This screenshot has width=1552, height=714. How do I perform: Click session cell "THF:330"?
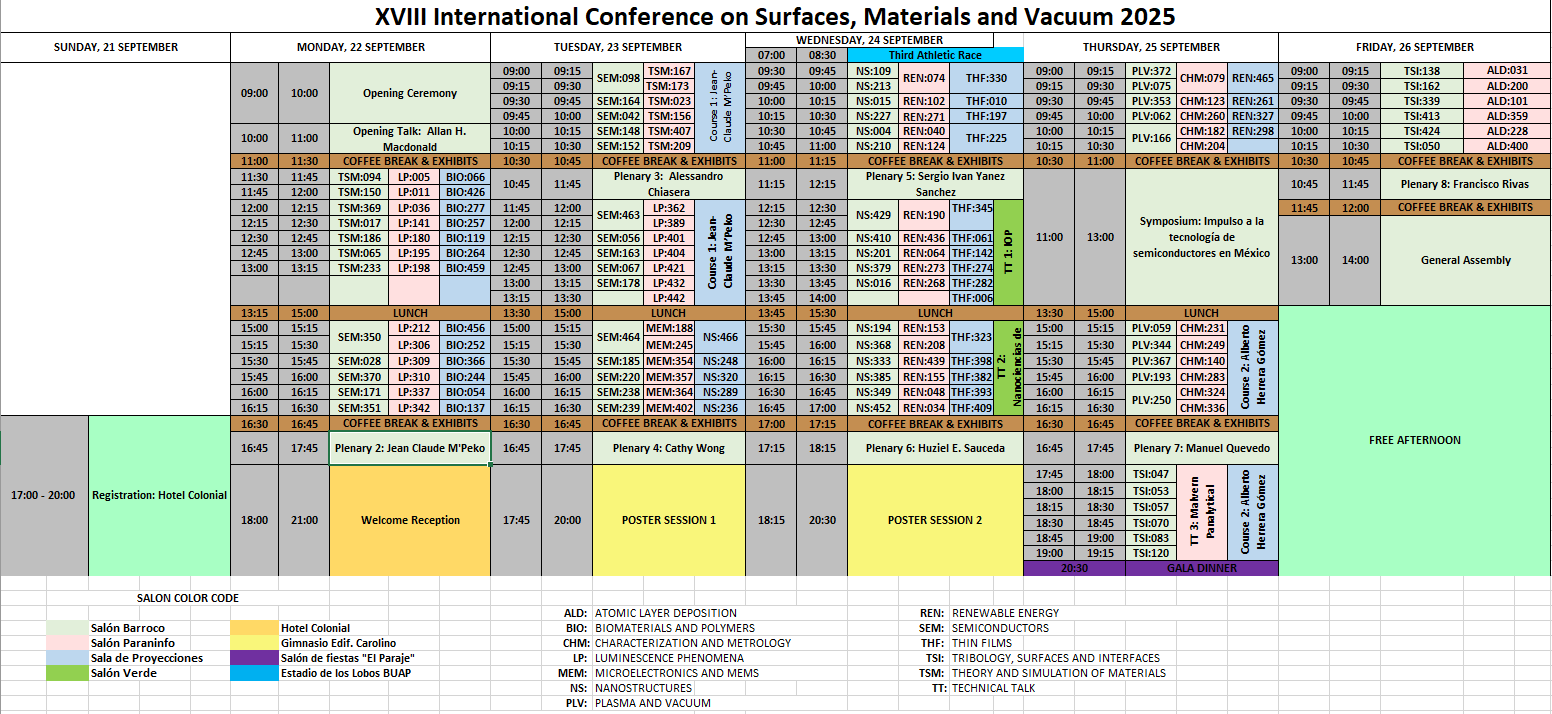986,78
